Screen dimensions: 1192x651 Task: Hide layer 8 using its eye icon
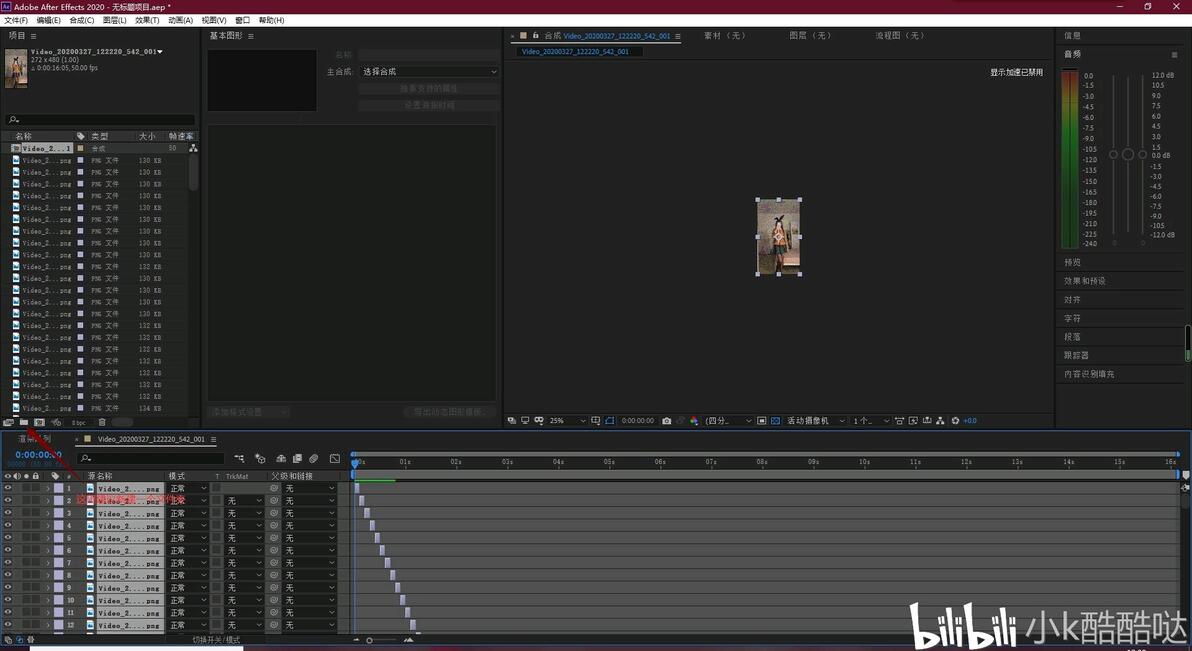pyautogui.click(x=8, y=576)
